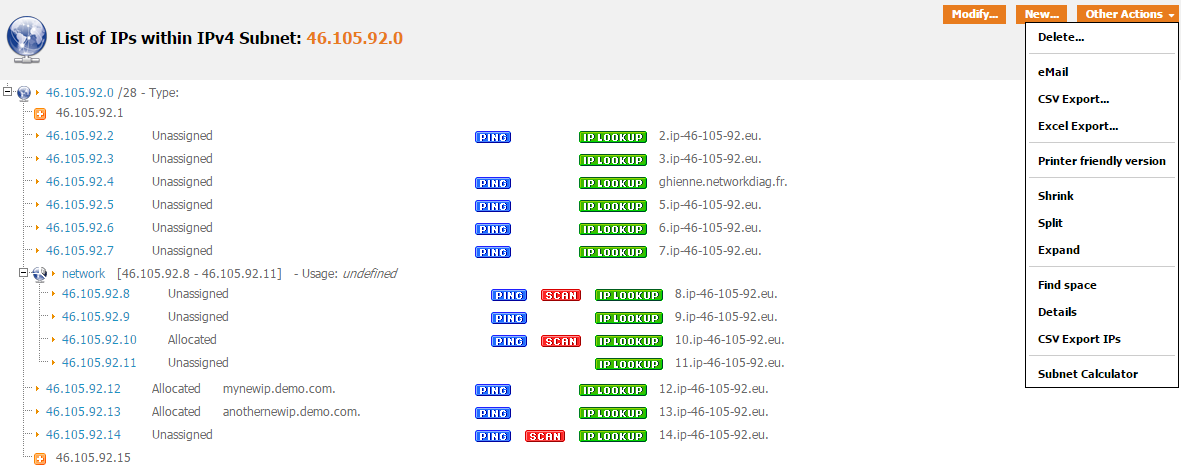
Task: Click IP LOOKUP badge for 46.105.92.11
Action: 628,364
